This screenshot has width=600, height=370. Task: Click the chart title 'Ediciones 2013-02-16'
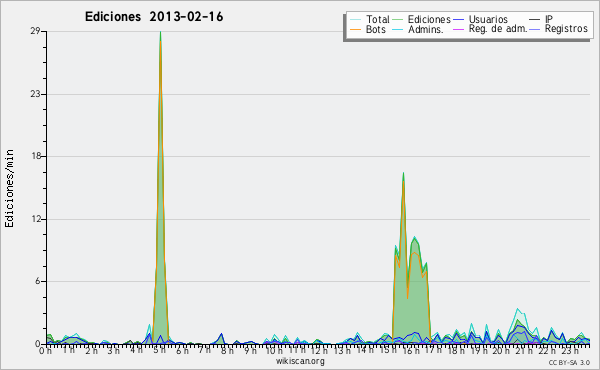154,17
